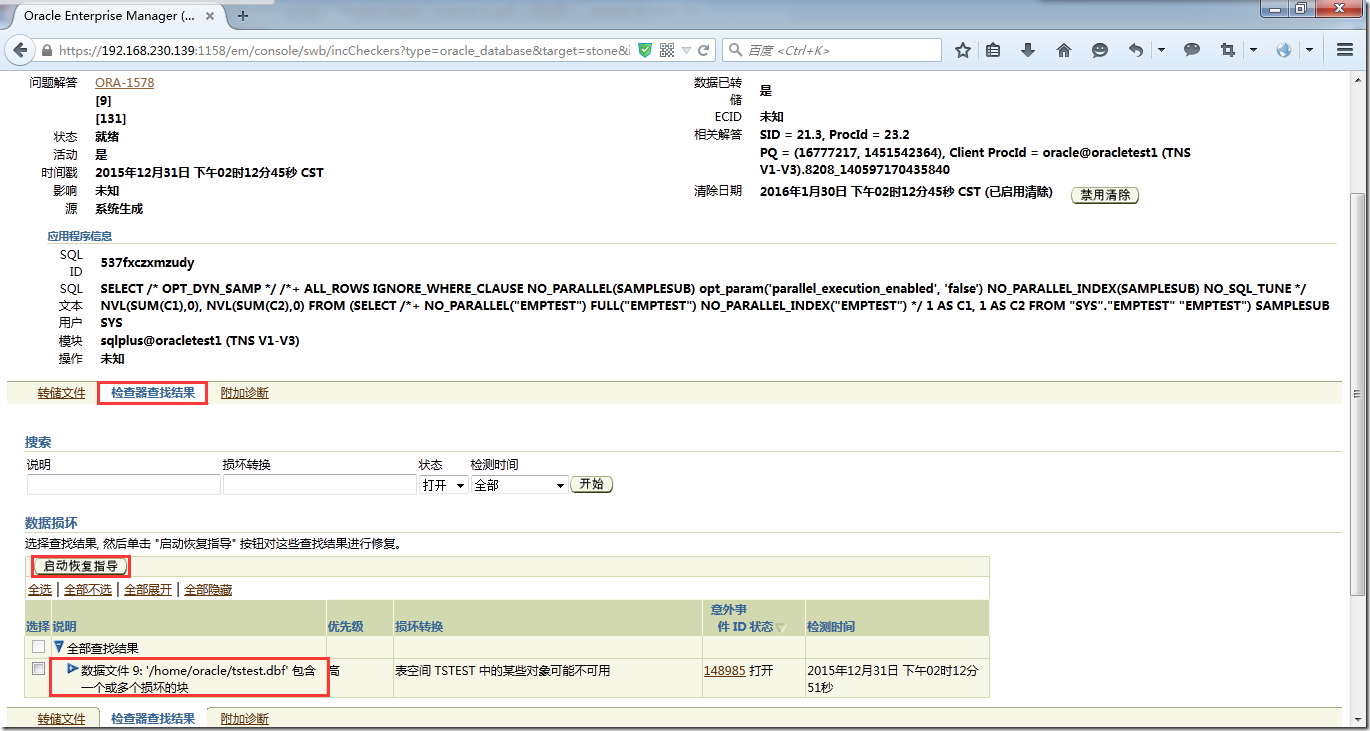This screenshot has width=1370, height=731.
Task: Click the 全部隐藏 link
Action: coord(208,590)
